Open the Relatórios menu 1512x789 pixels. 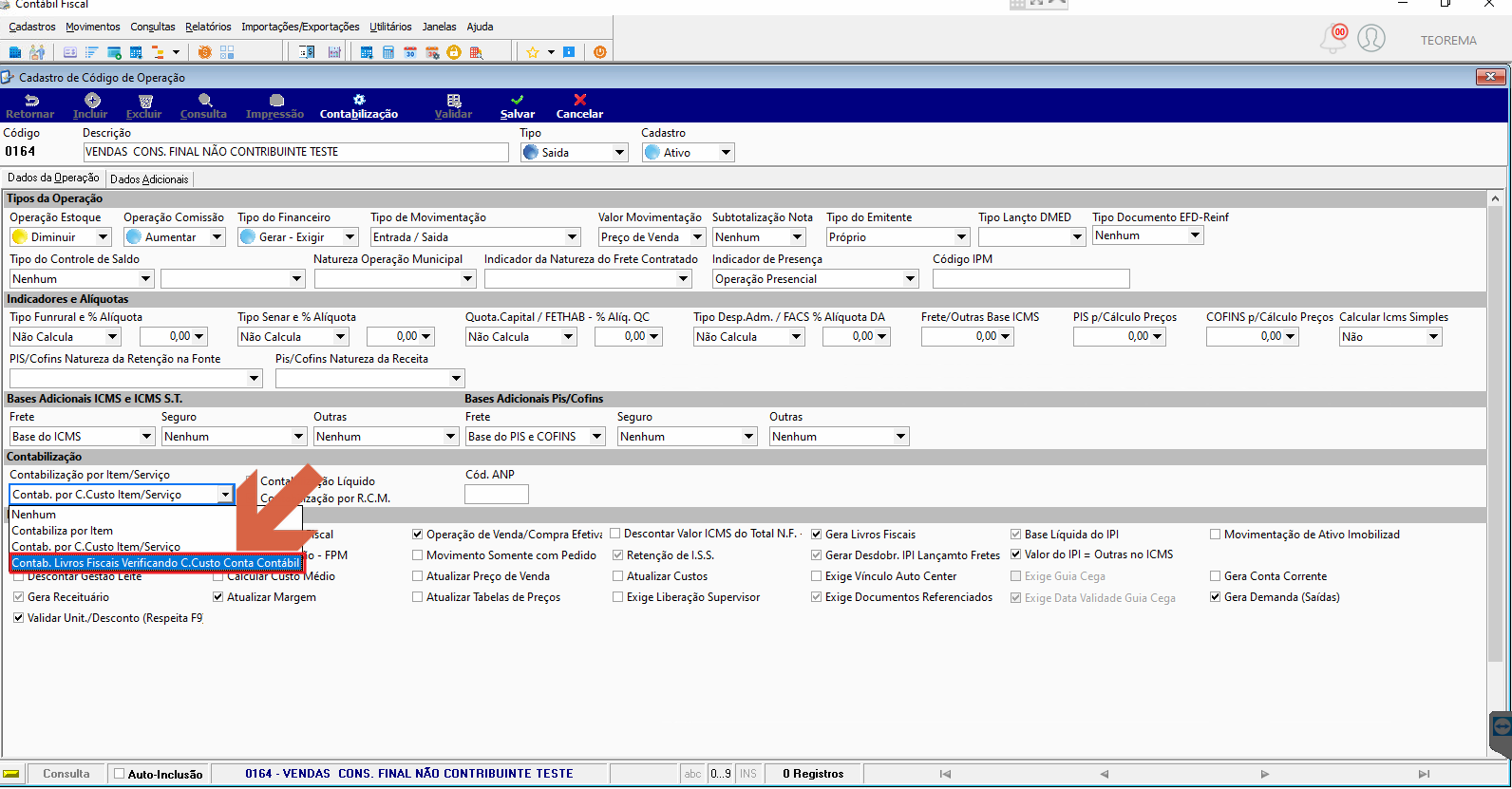click(208, 27)
